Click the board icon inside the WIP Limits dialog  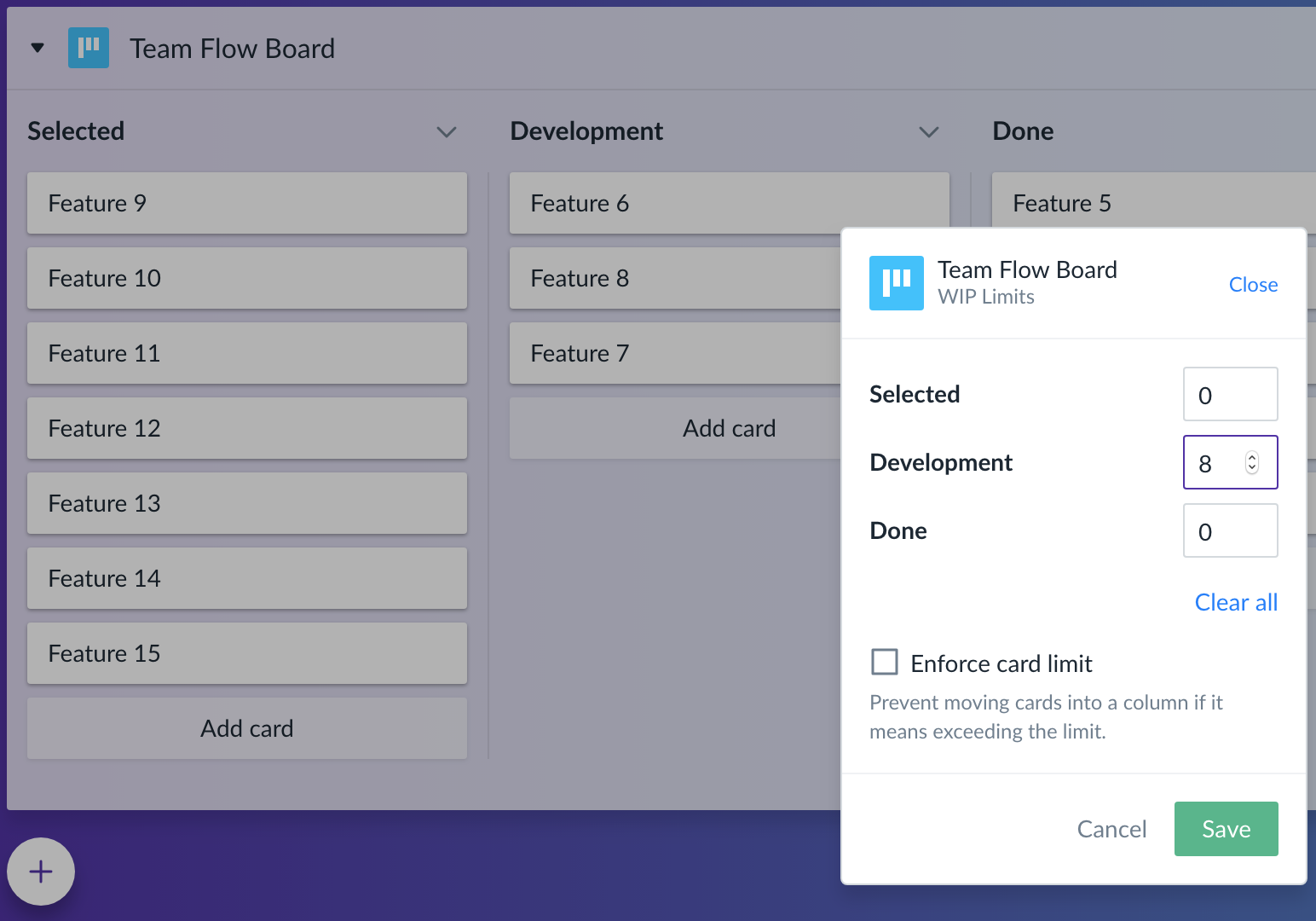pos(896,282)
